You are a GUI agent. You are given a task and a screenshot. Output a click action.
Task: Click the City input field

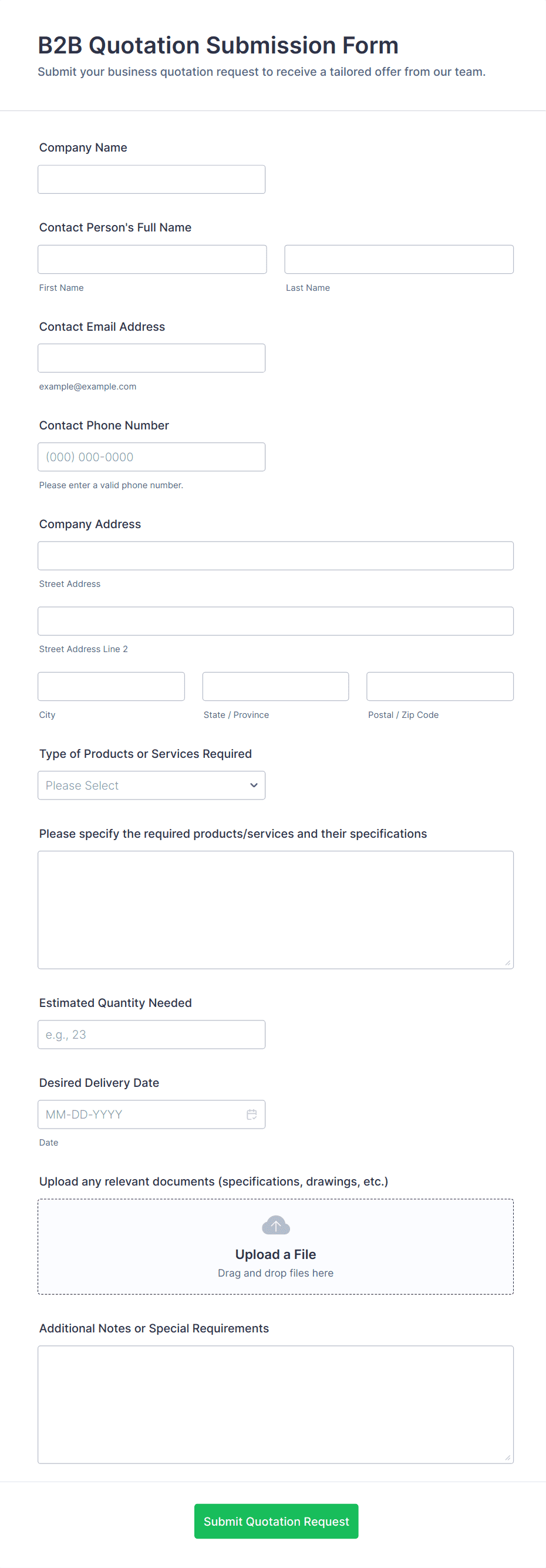pyautogui.click(x=112, y=687)
